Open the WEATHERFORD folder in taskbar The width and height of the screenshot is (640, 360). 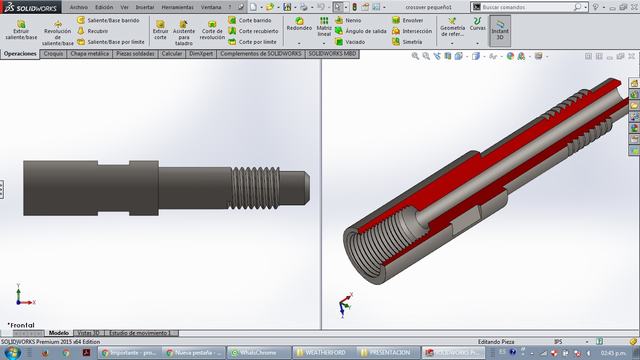coord(322,352)
